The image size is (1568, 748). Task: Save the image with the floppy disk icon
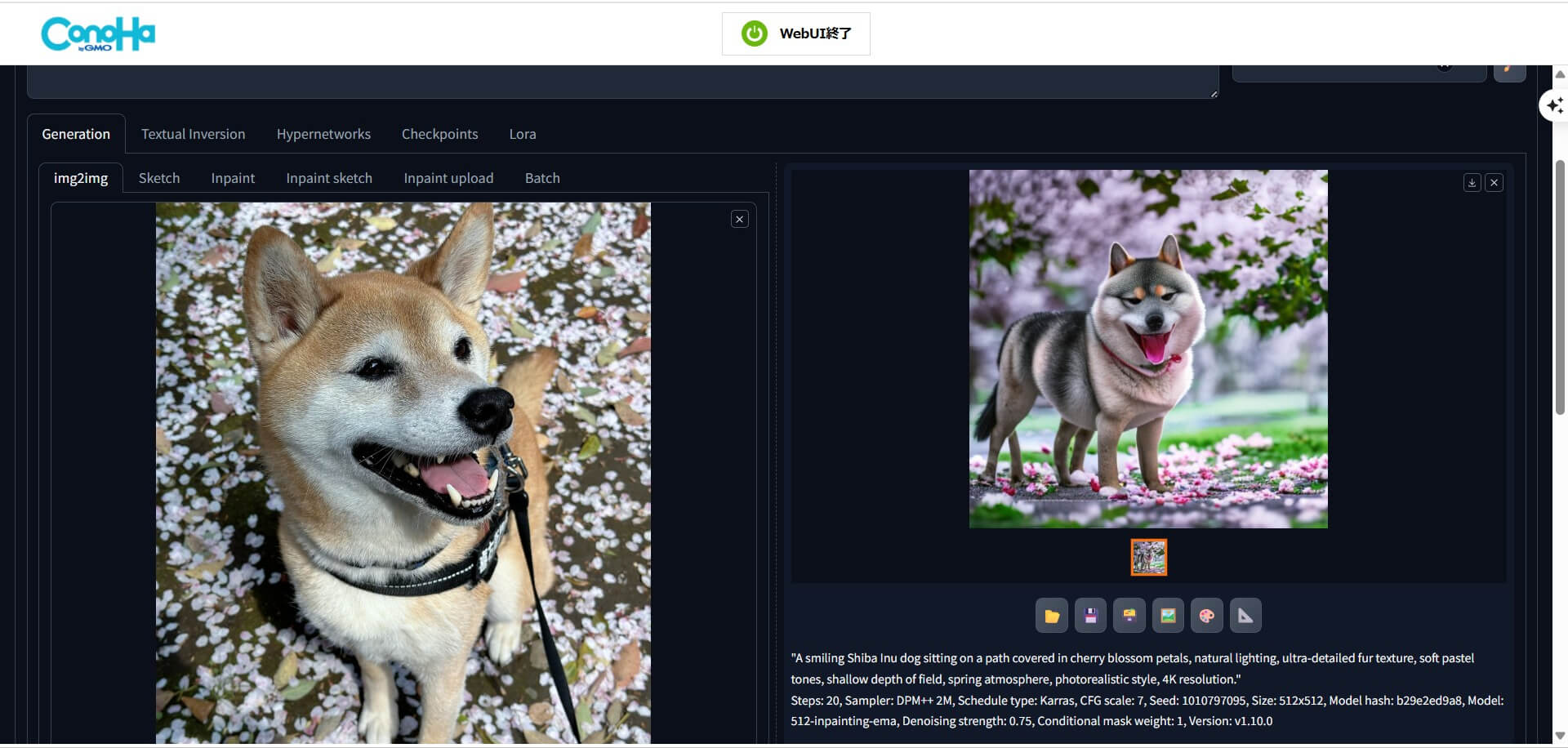click(1090, 616)
